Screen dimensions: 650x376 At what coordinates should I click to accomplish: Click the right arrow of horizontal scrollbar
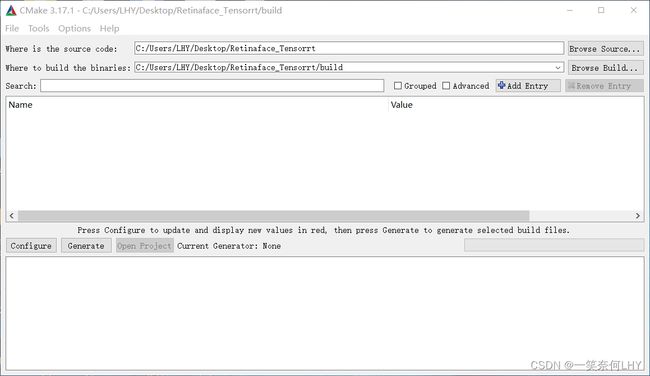(x=638, y=216)
